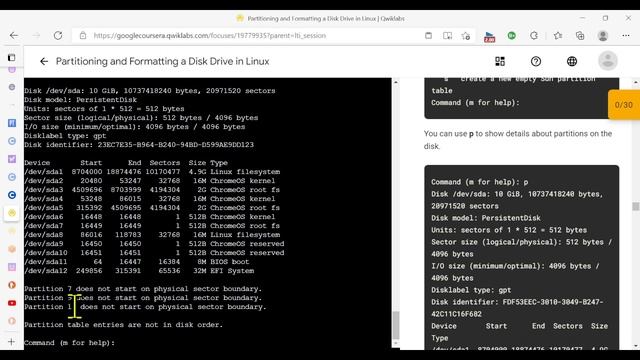Click terminal row /dev/sda1 Linux filesystem
Viewport: 640px width, 360px height.
152,172
